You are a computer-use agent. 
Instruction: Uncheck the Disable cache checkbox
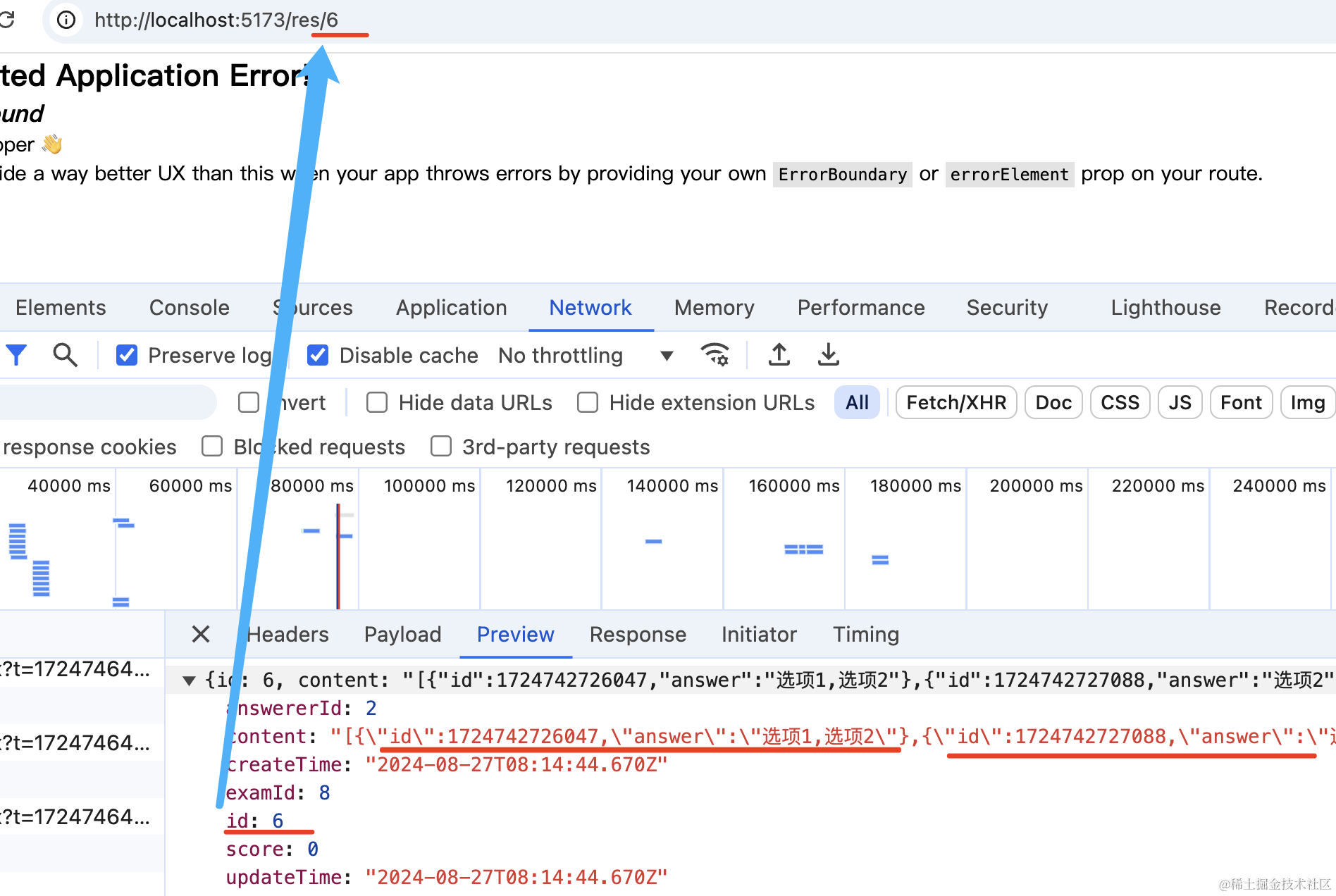pyautogui.click(x=318, y=355)
